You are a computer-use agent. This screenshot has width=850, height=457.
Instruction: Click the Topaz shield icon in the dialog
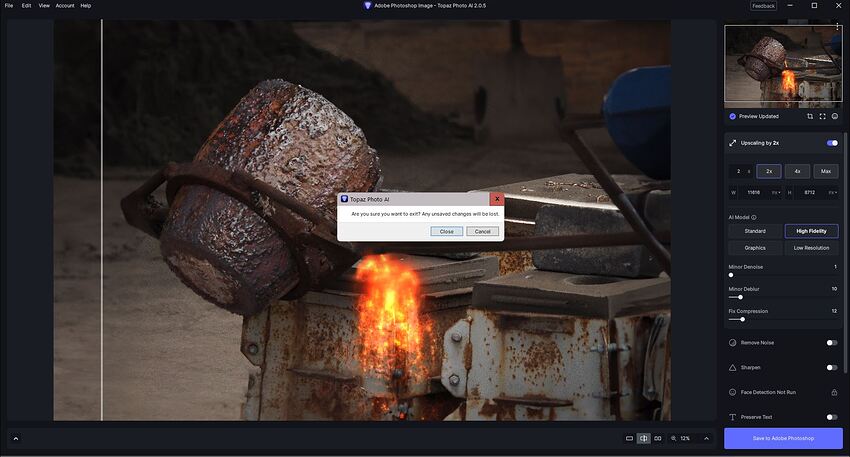pos(344,199)
